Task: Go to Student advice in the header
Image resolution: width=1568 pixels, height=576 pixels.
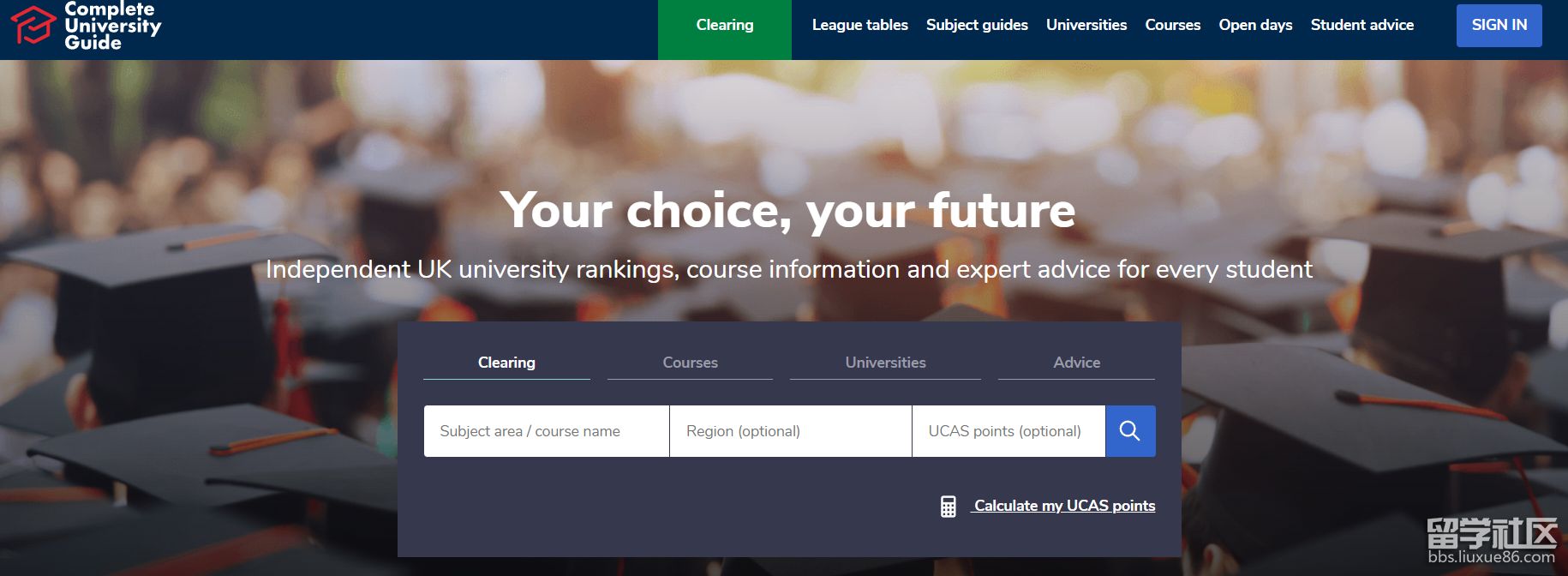Action: point(1362,26)
